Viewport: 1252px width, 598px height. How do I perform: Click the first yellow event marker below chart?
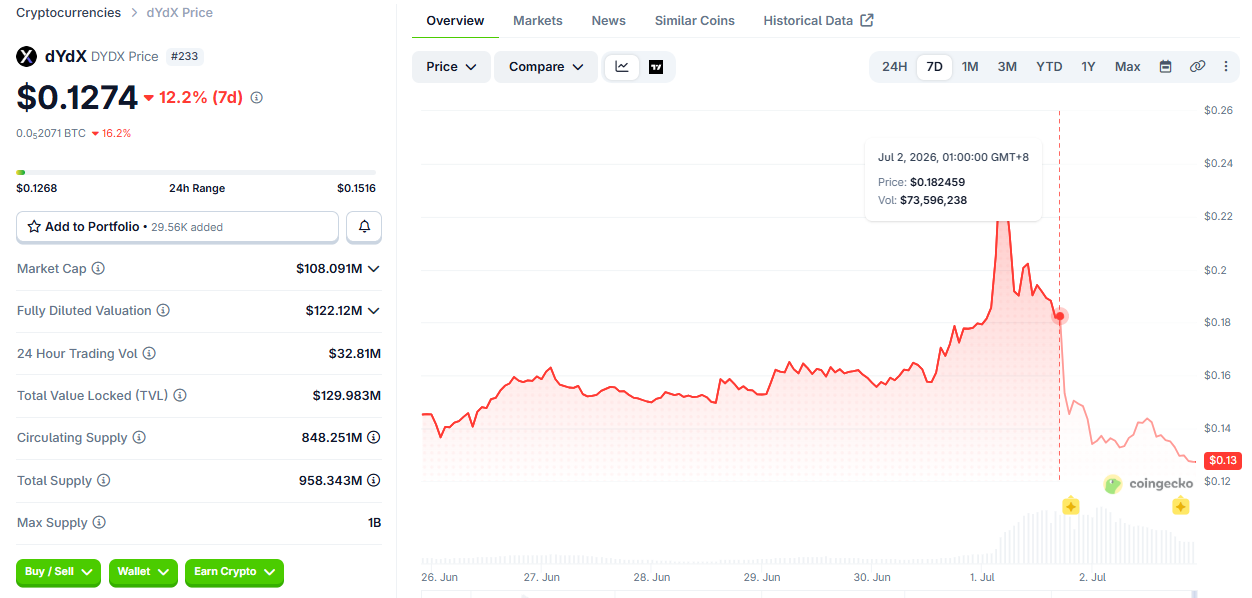[x=1071, y=506]
